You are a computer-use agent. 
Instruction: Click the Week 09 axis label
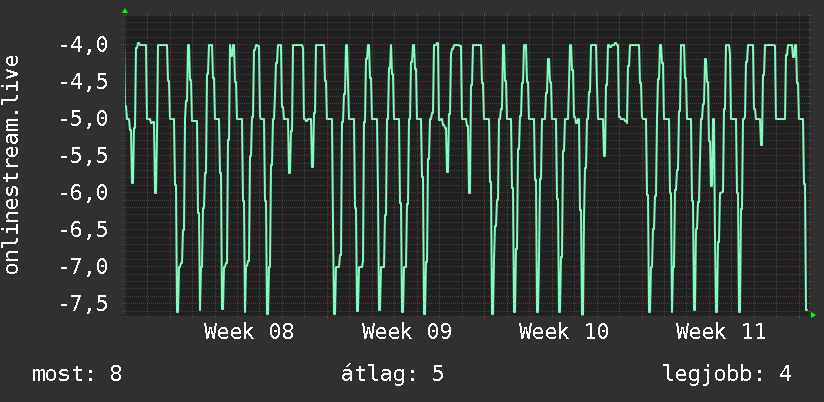[407, 332]
